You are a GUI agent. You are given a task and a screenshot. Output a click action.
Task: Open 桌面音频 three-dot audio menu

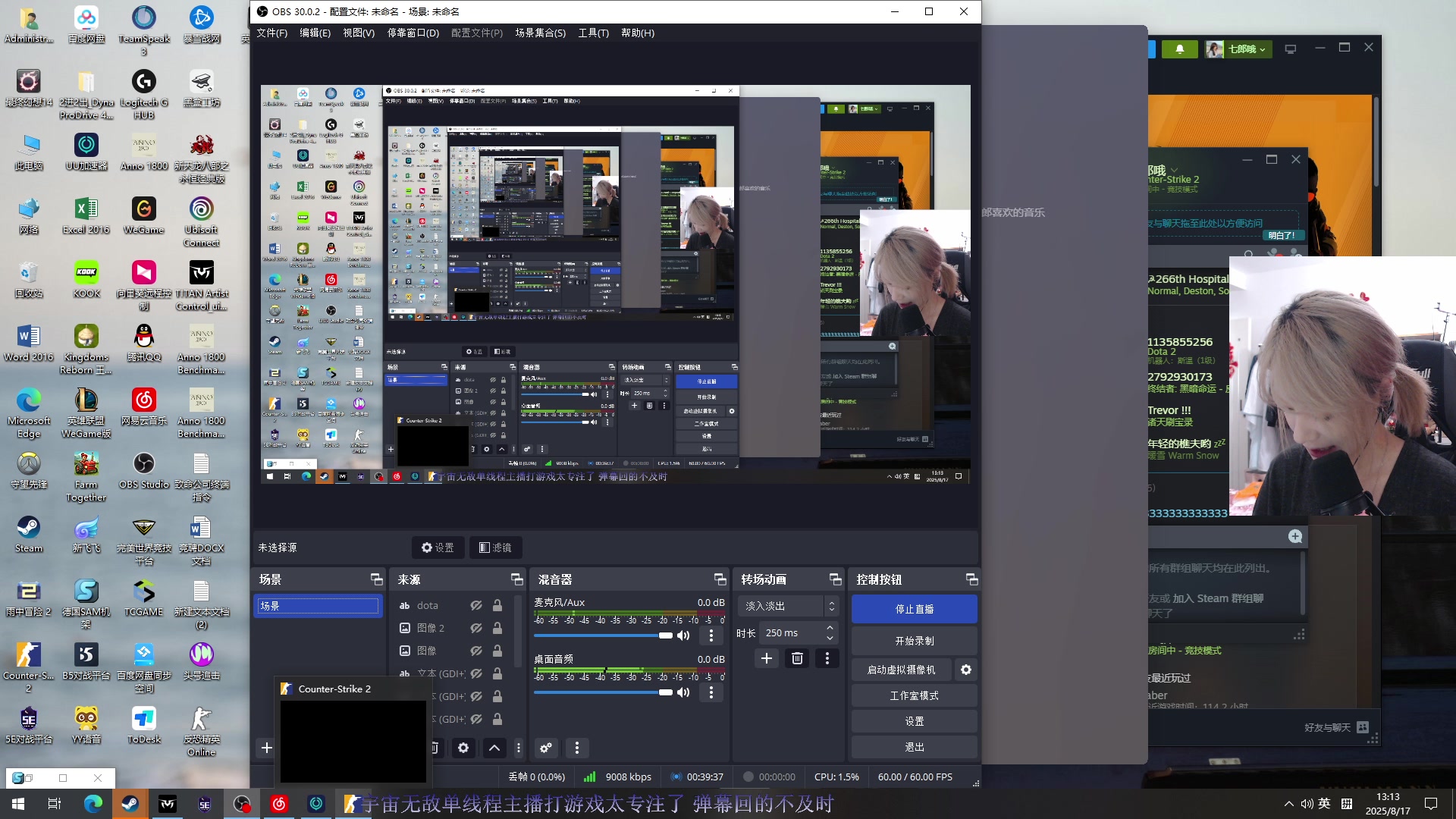[711, 692]
